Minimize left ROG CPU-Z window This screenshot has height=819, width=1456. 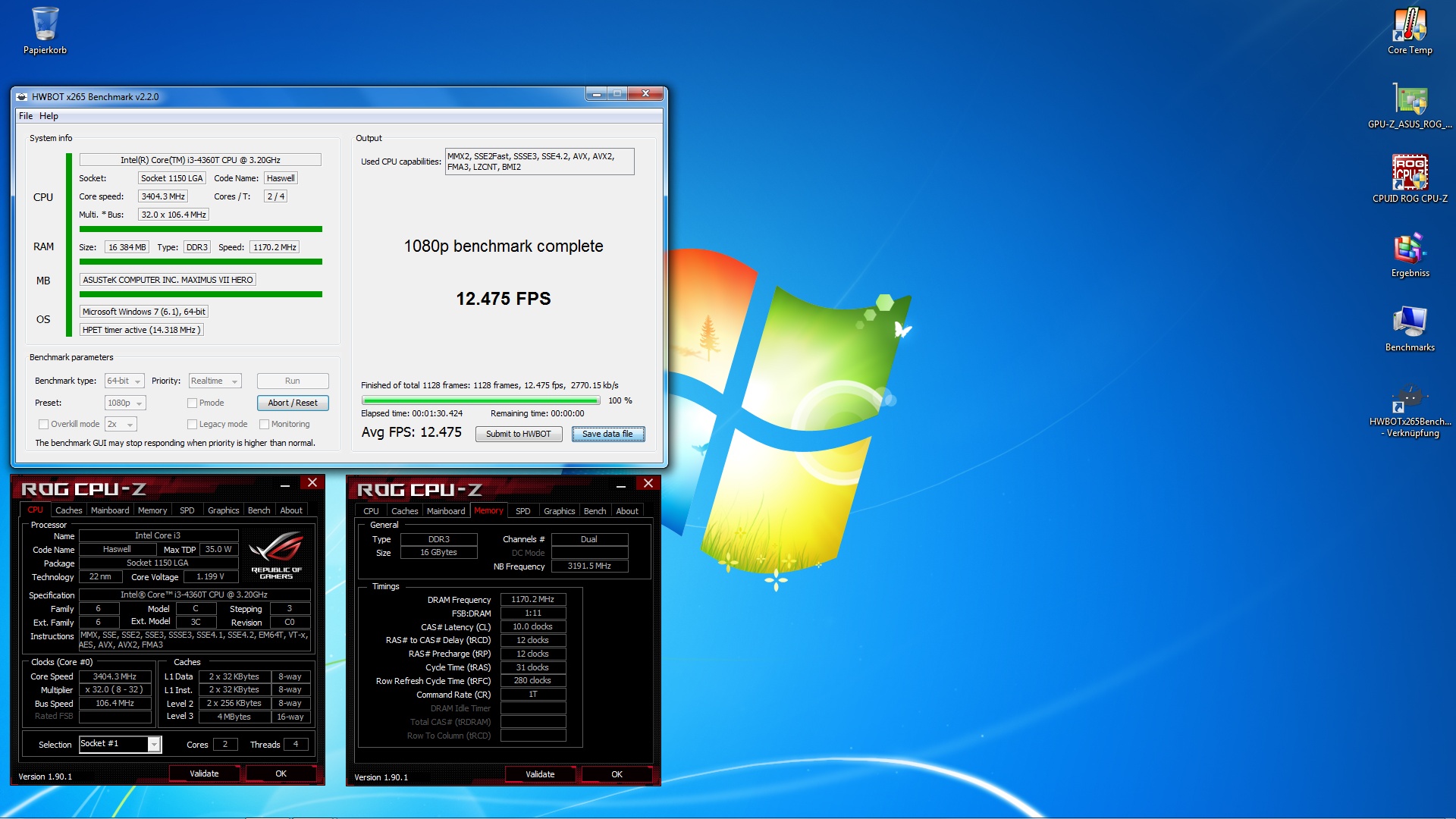[285, 485]
